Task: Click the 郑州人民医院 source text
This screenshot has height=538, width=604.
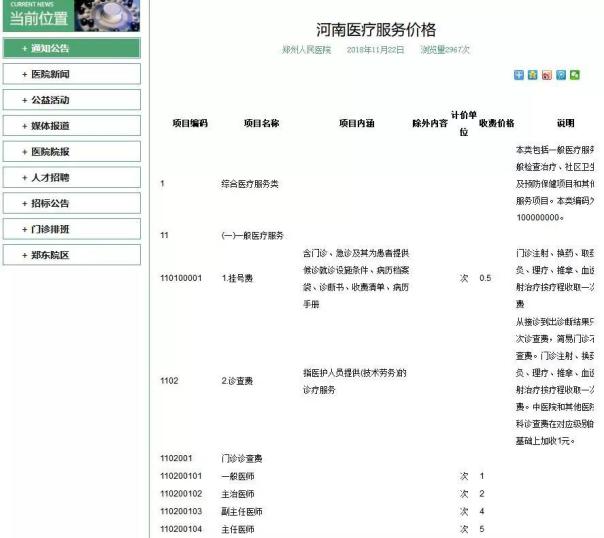Action: click(307, 49)
